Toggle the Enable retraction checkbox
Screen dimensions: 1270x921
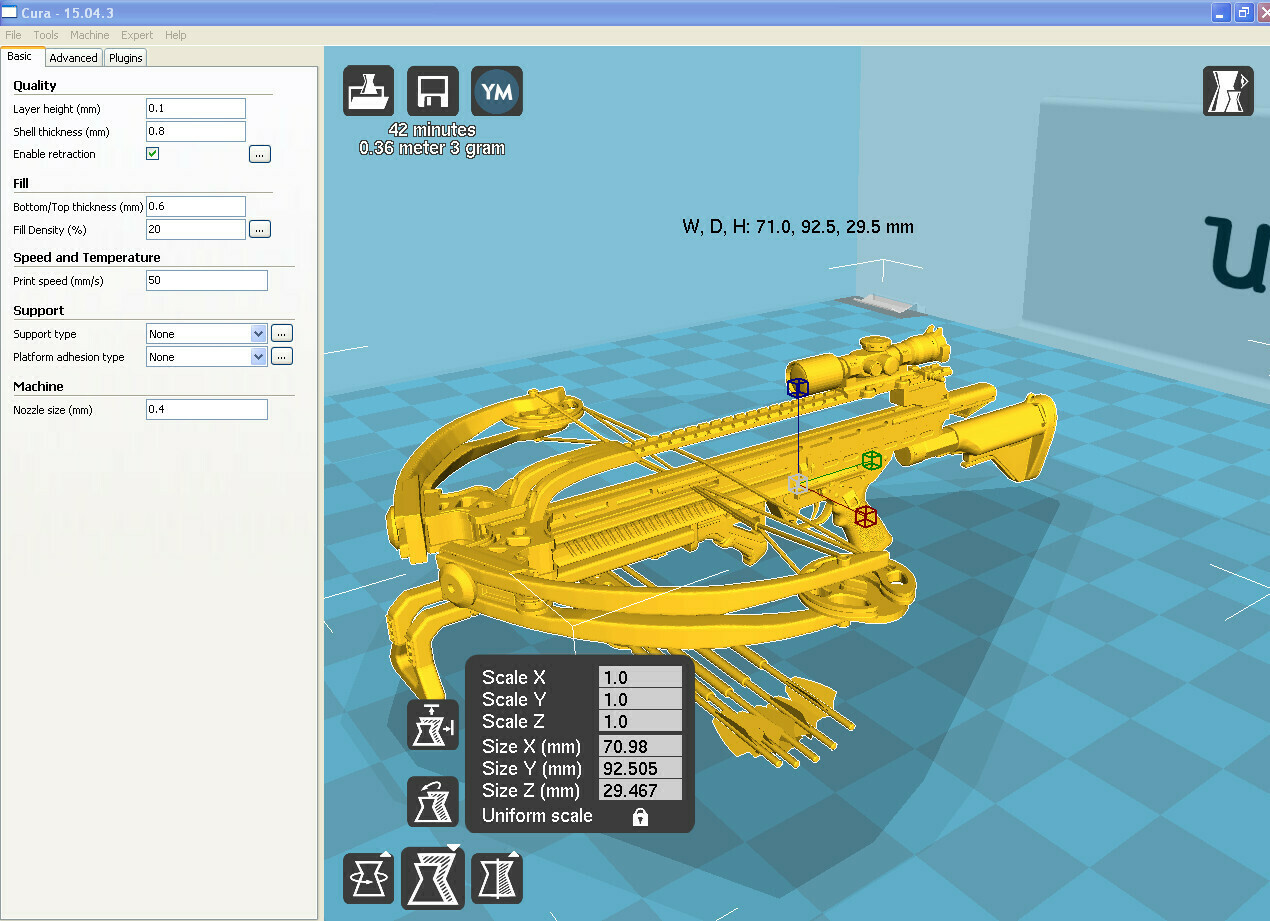152,153
